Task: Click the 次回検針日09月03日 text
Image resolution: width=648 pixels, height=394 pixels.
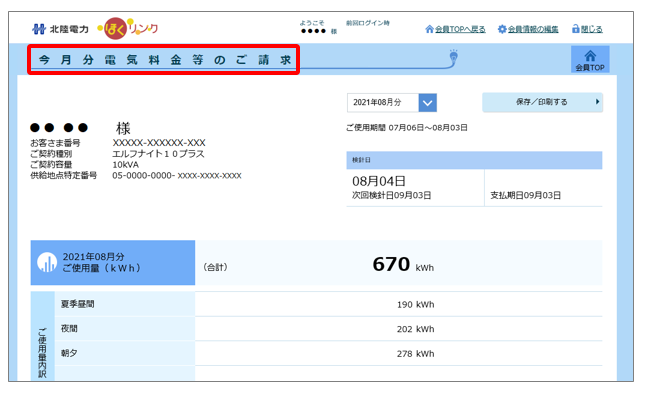Action: pyautogui.click(x=391, y=196)
